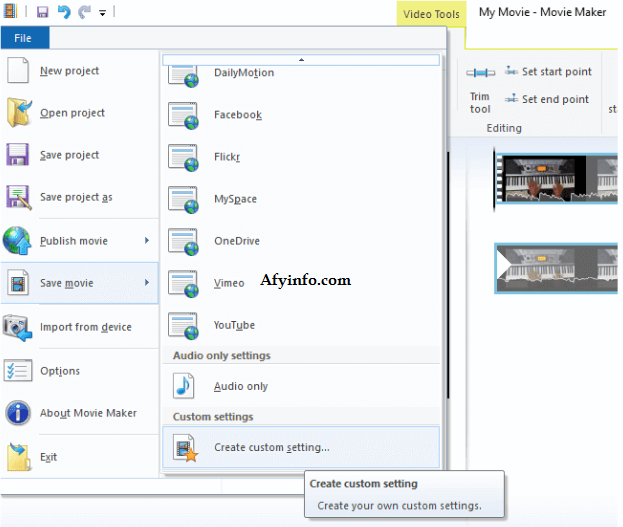Image resolution: width=623 pixels, height=527 pixels.
Task: Select the Video Tools contextual tab
Action: tap(431, 14)
